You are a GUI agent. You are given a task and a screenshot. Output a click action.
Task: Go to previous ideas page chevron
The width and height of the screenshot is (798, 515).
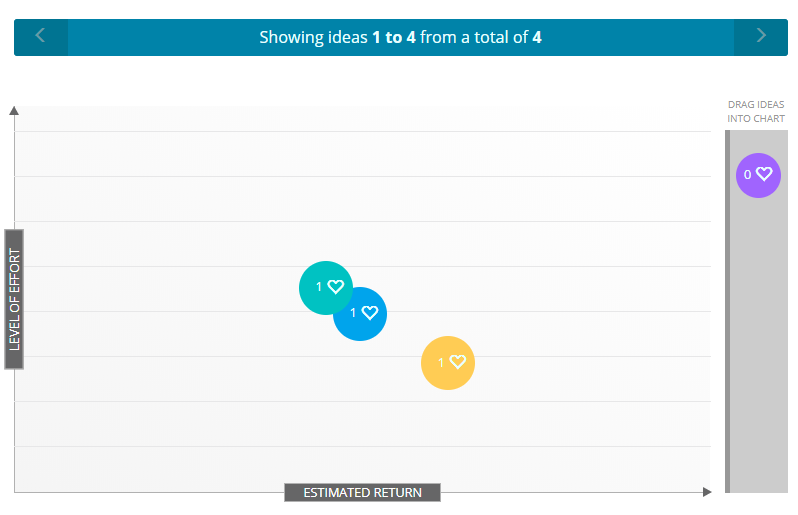click(x=40, y=36)
